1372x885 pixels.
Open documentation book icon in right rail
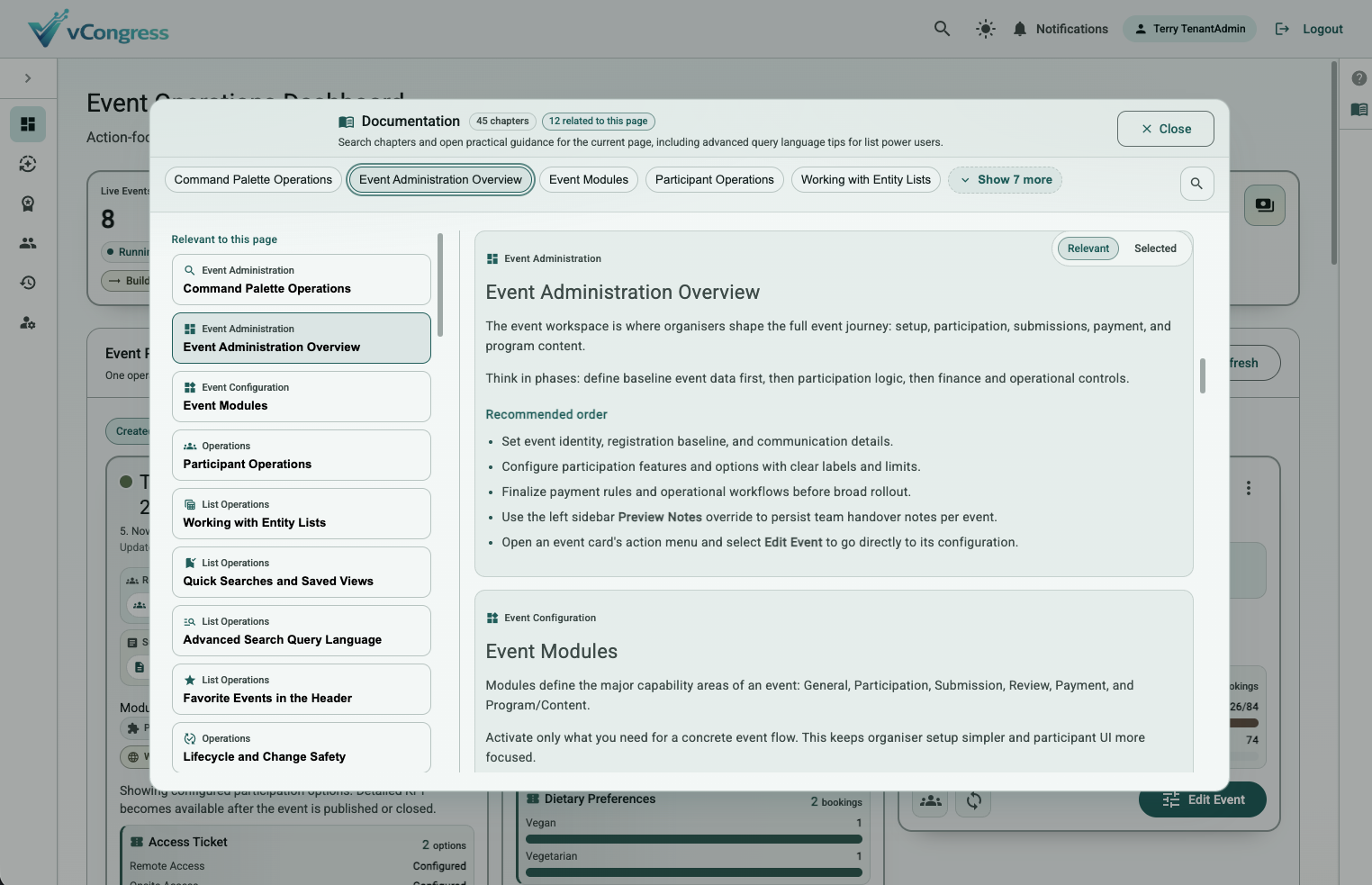[x=1358, y=110]
